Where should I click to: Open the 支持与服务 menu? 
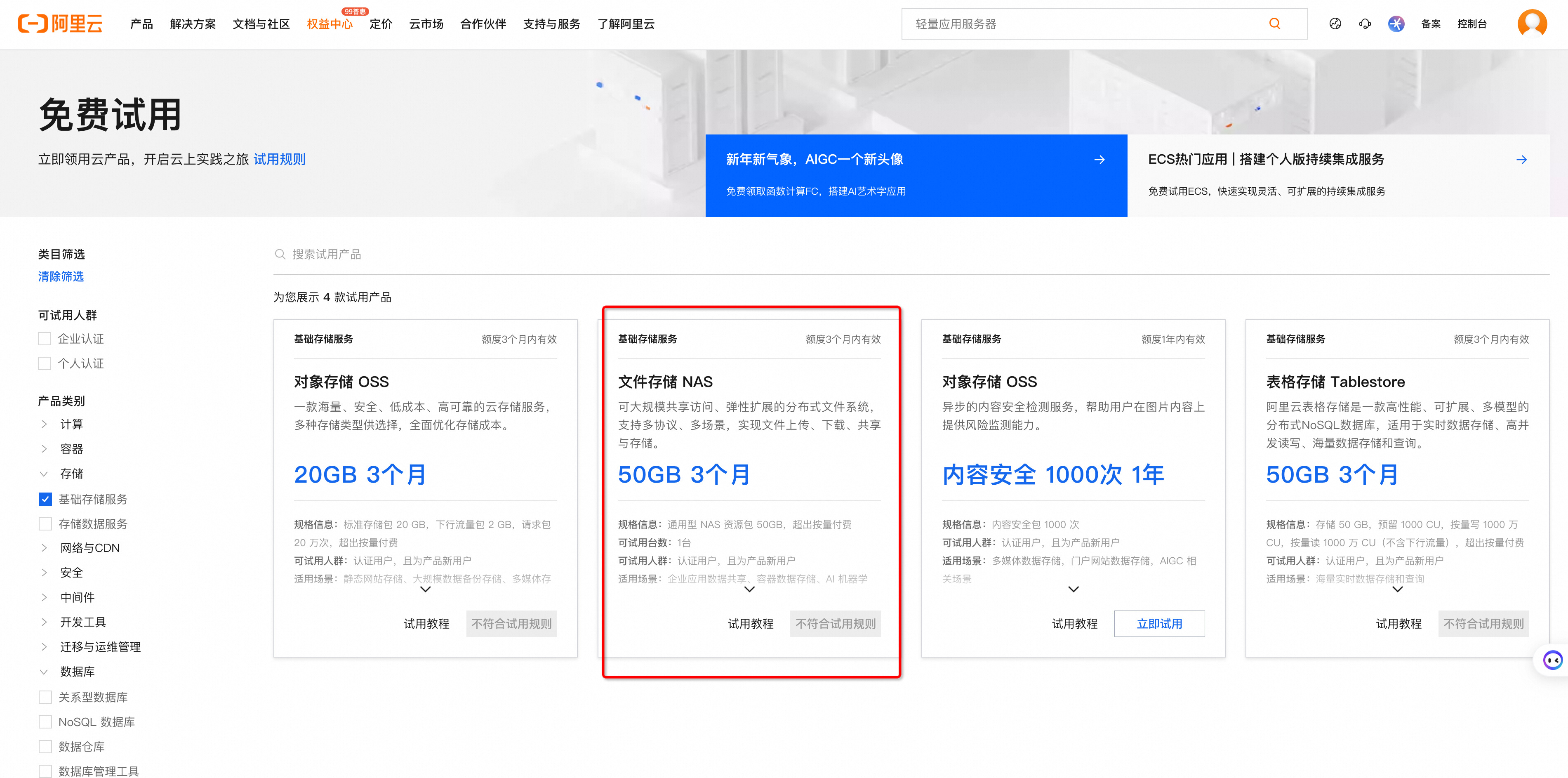(551, 24)
